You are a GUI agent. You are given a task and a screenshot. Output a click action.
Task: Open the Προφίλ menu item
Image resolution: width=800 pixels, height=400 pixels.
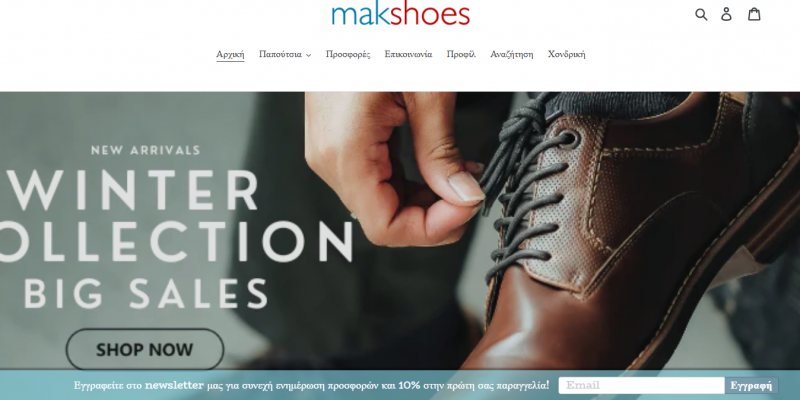(x=461, y=54)
